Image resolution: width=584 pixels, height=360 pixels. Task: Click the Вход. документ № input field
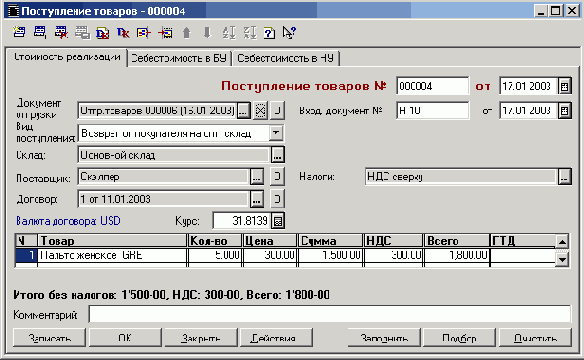click(x=432, y=111)
